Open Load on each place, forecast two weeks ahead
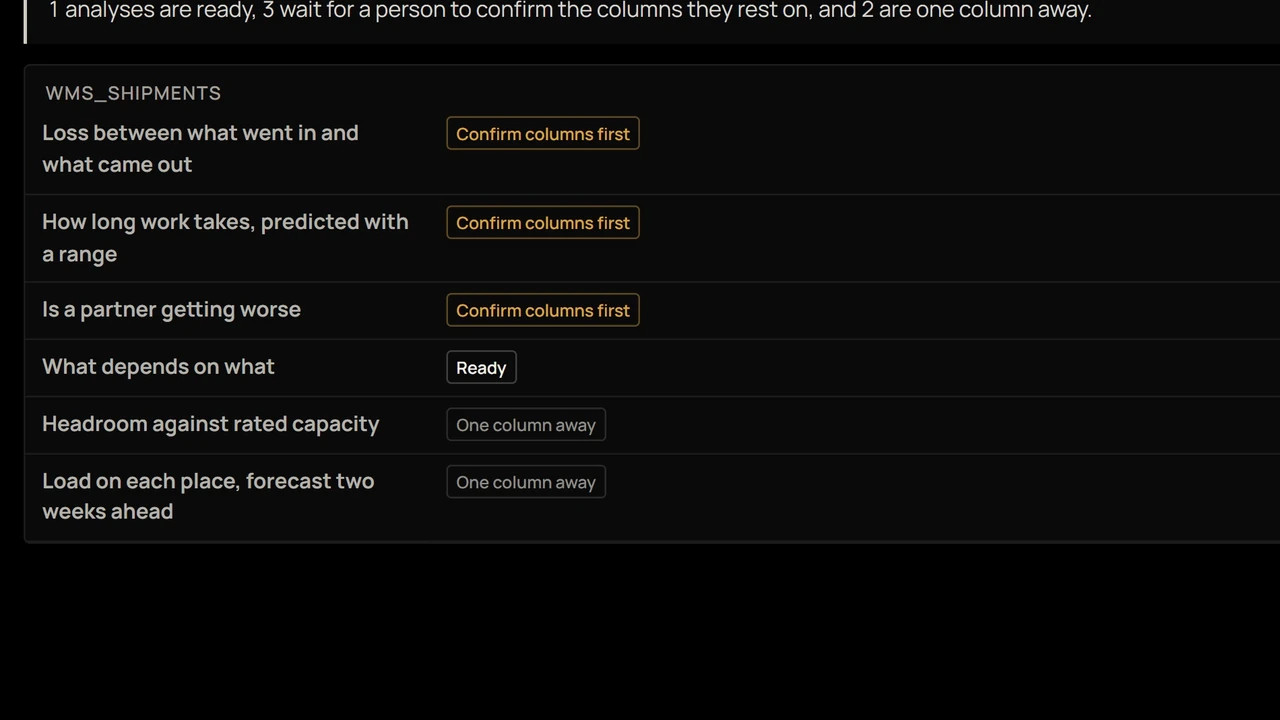 click(x=208, y=495)
